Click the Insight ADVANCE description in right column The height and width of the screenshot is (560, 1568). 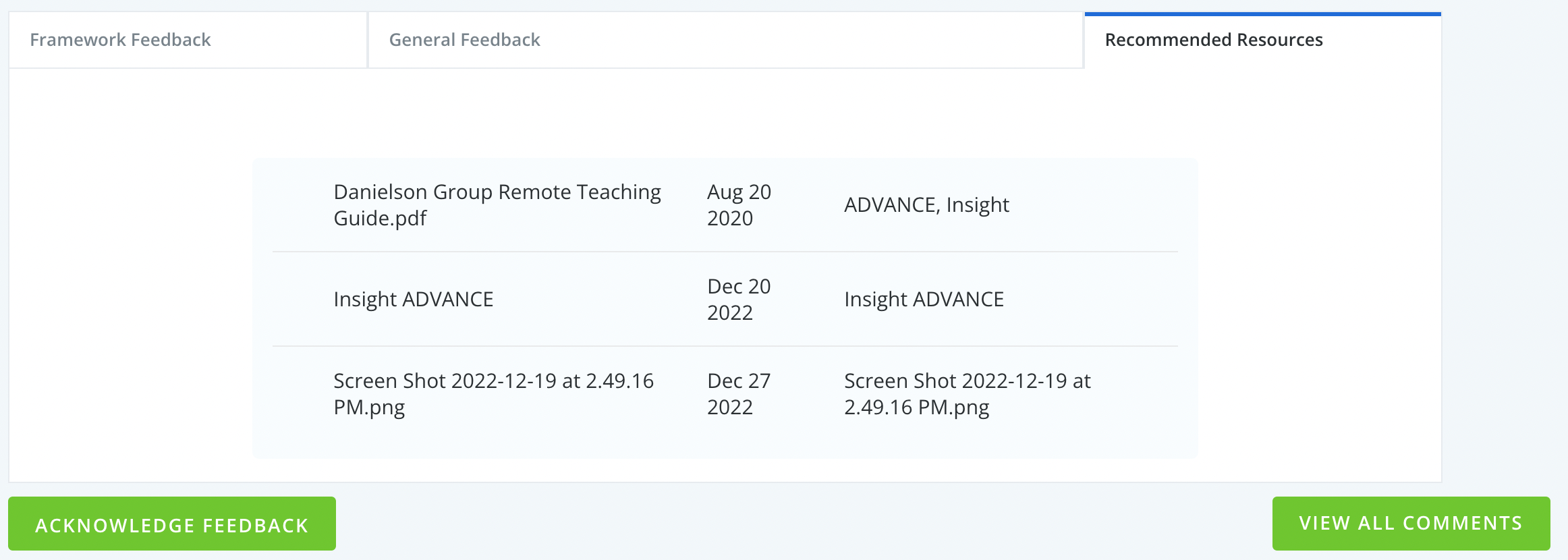(924, 299)
